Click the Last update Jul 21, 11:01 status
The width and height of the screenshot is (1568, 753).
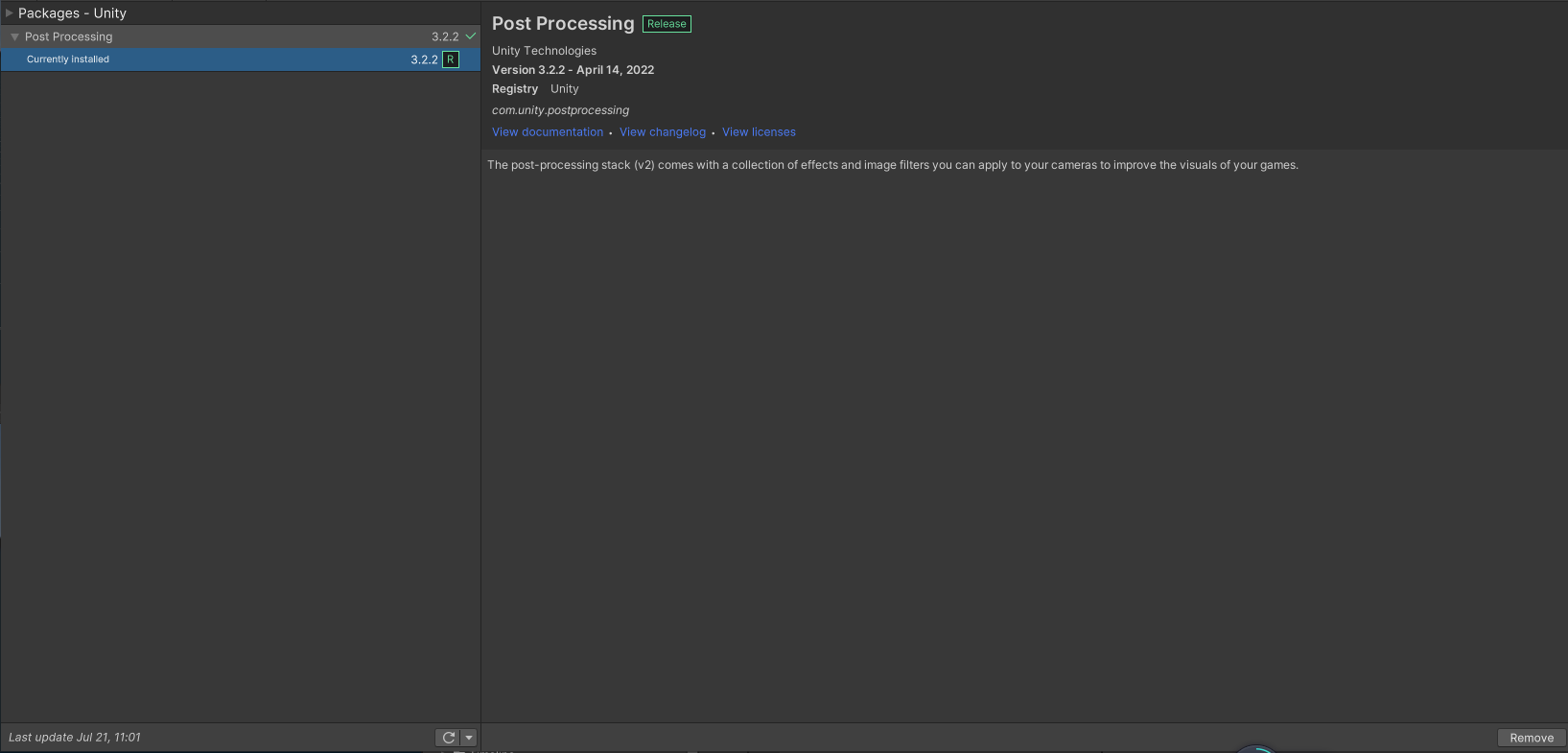(x=75, y=738)
